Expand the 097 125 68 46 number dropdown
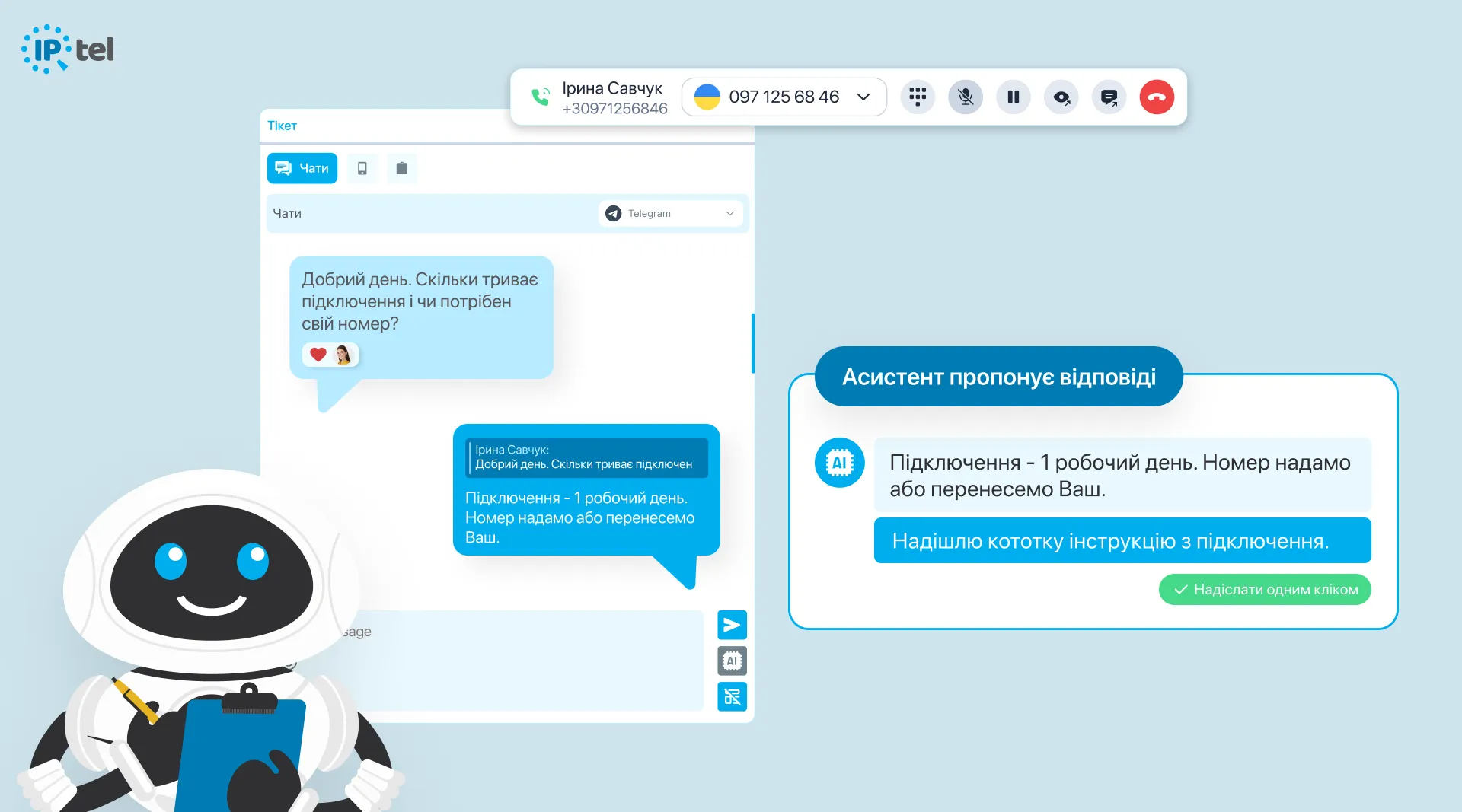The height and width of the screenshot is (812, 1462). pos(863,97)
